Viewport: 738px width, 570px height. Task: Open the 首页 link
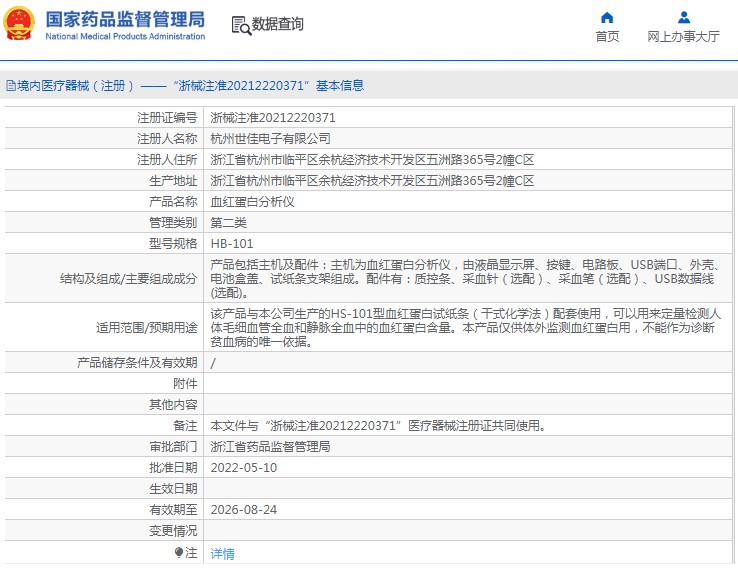pos(607,37)
